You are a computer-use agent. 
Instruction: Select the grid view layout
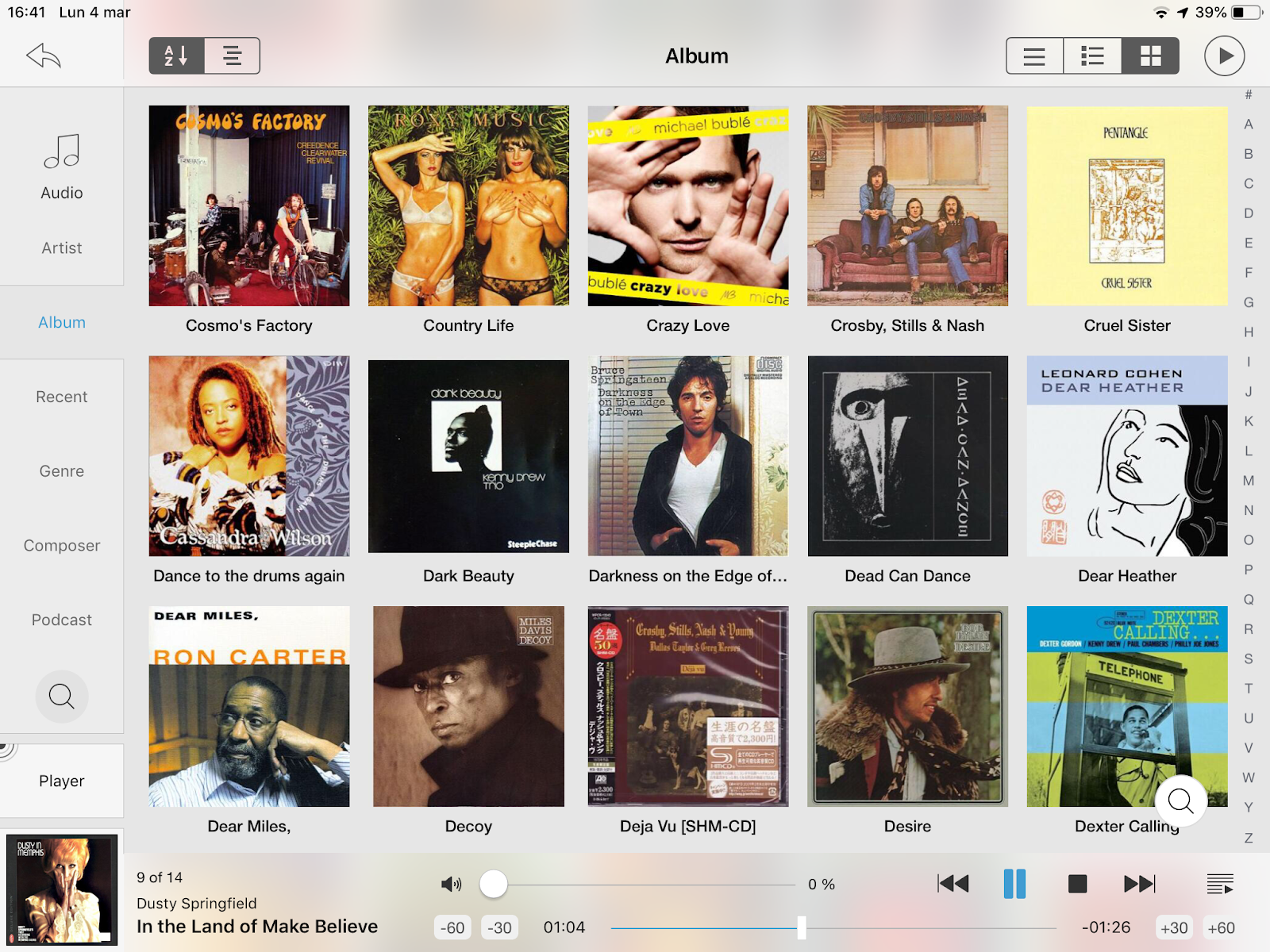1150,56
